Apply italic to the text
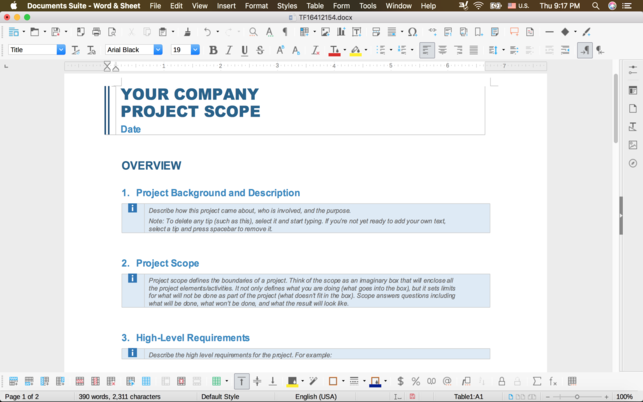Image resolution: width=643 pixels, height=402 pixels. click(x=229, y=50)
